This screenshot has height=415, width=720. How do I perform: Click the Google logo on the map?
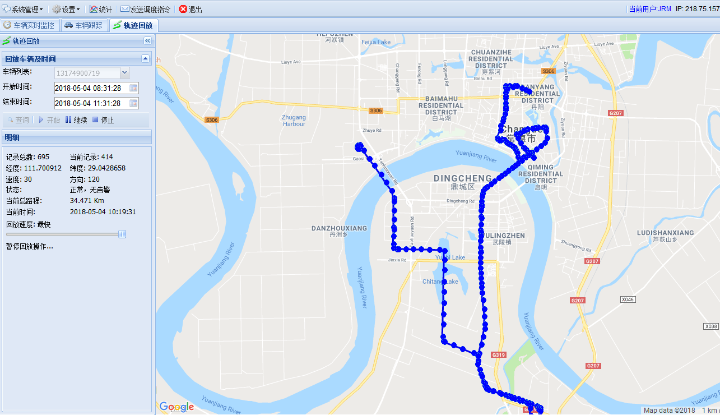pos(176,407)
